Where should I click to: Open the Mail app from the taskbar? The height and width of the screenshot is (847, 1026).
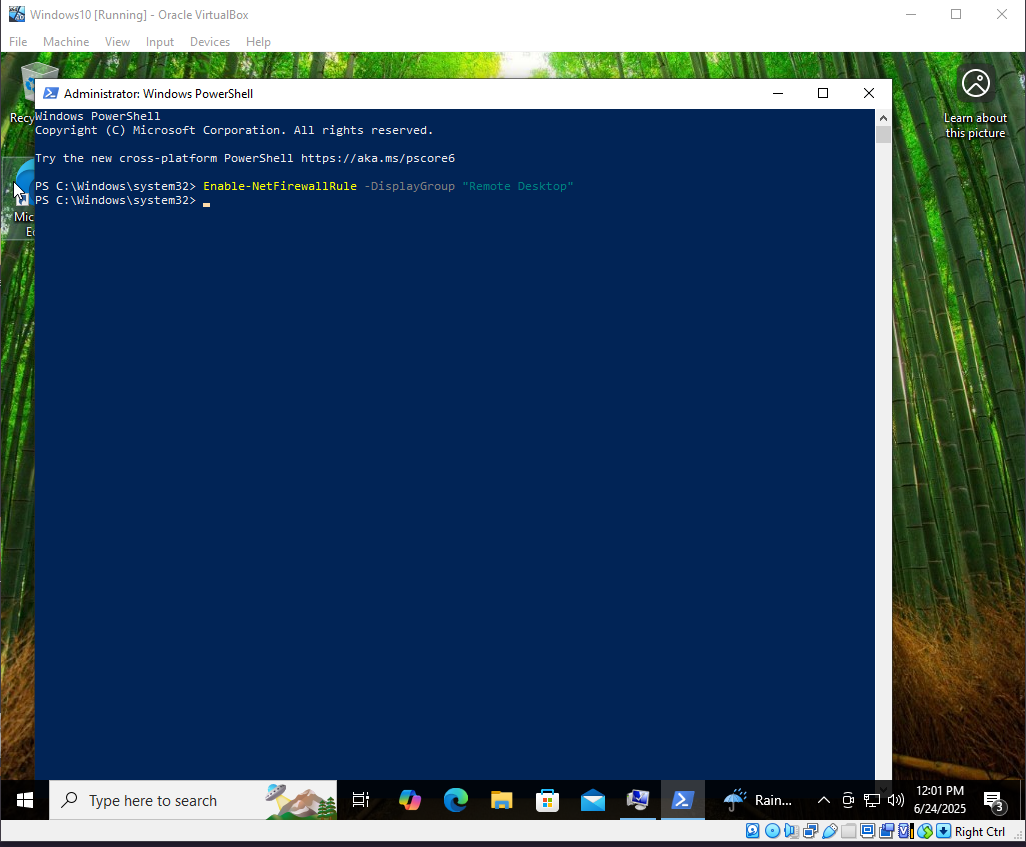tap(593, 800)
